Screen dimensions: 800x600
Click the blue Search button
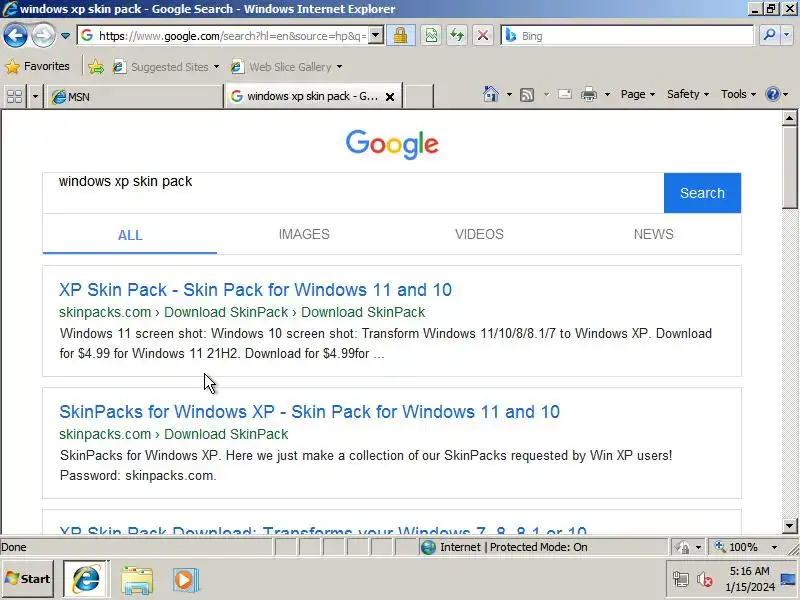click(702, 193)
